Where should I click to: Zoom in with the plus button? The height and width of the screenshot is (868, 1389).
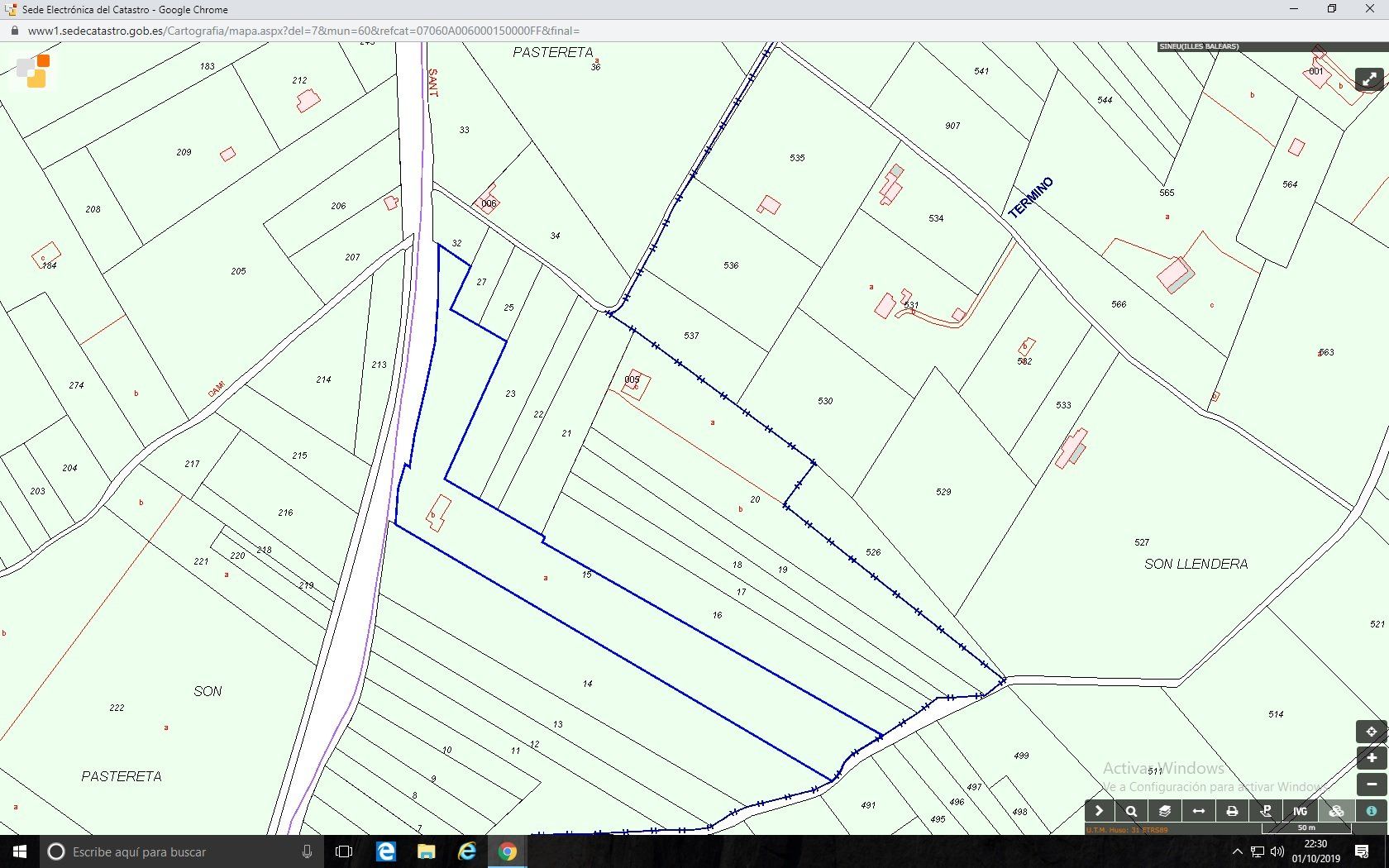pos(1371,758)
